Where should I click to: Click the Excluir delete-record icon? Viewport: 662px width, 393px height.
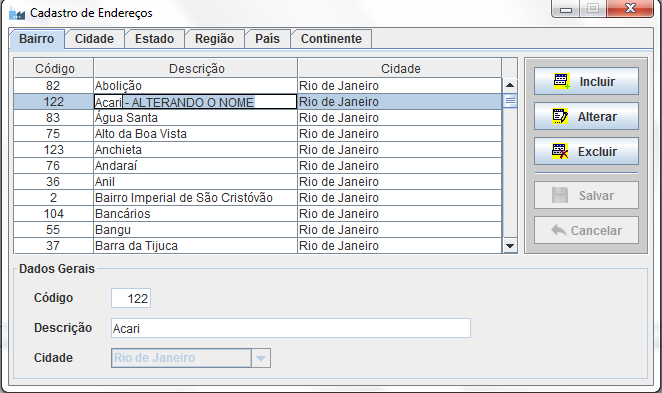(x=560, y=151)
